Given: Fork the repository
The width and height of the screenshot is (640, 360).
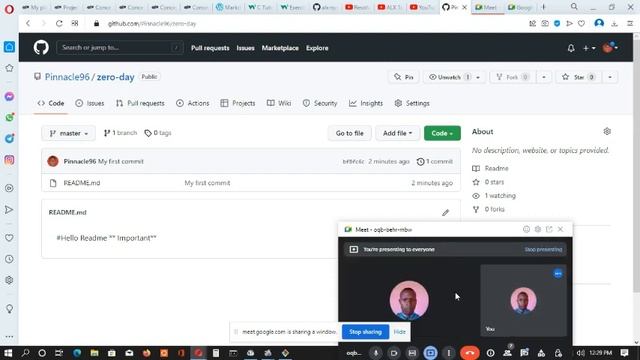Looking at the screenshot, I should [512, 77].
